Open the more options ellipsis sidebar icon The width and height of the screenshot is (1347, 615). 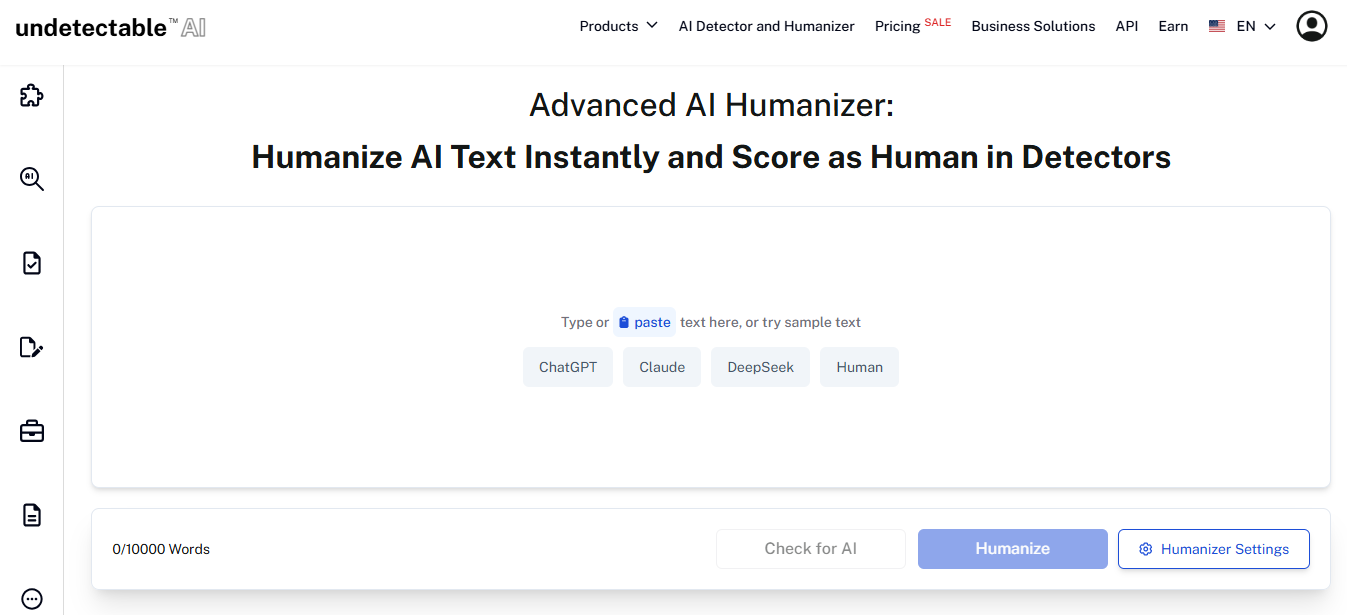(32, 599)
